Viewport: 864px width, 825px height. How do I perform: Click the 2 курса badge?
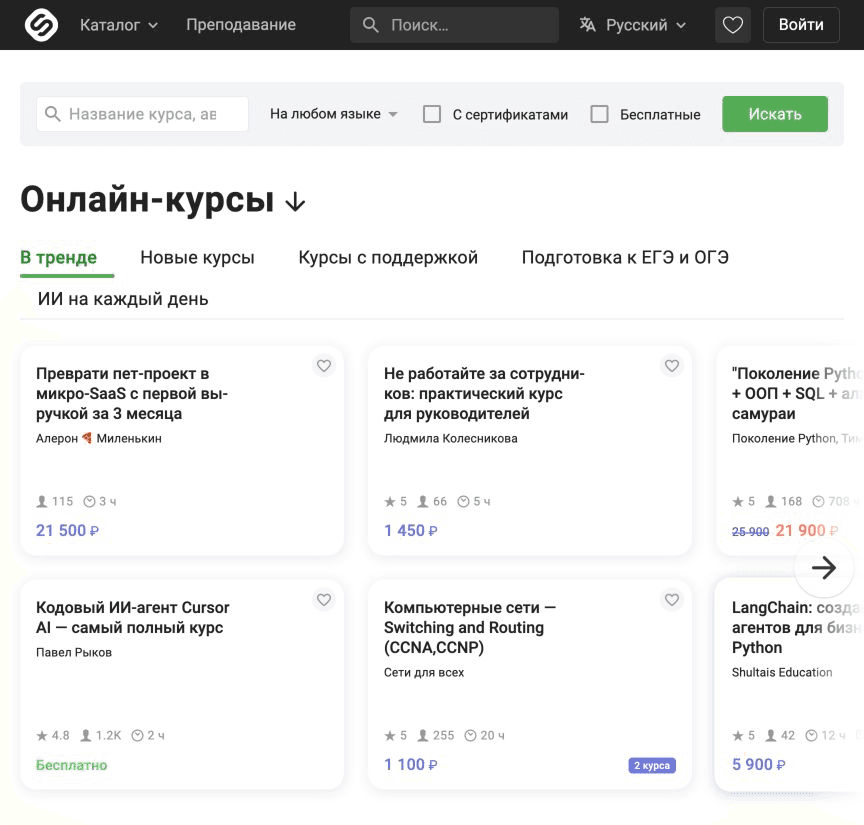[652, 765]
